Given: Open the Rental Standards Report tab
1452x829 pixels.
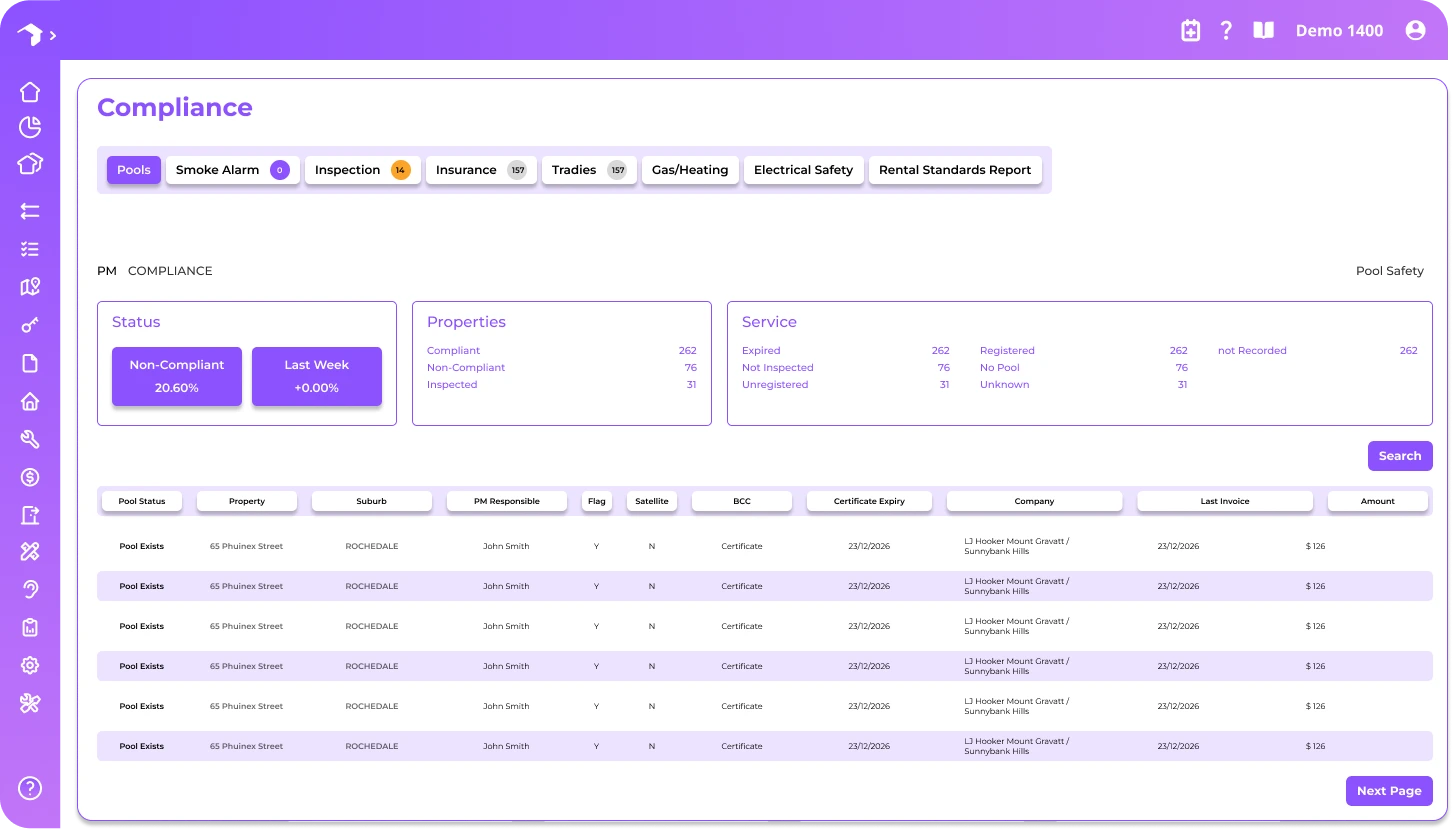Looking at the screenshot, I should (954, 170).
